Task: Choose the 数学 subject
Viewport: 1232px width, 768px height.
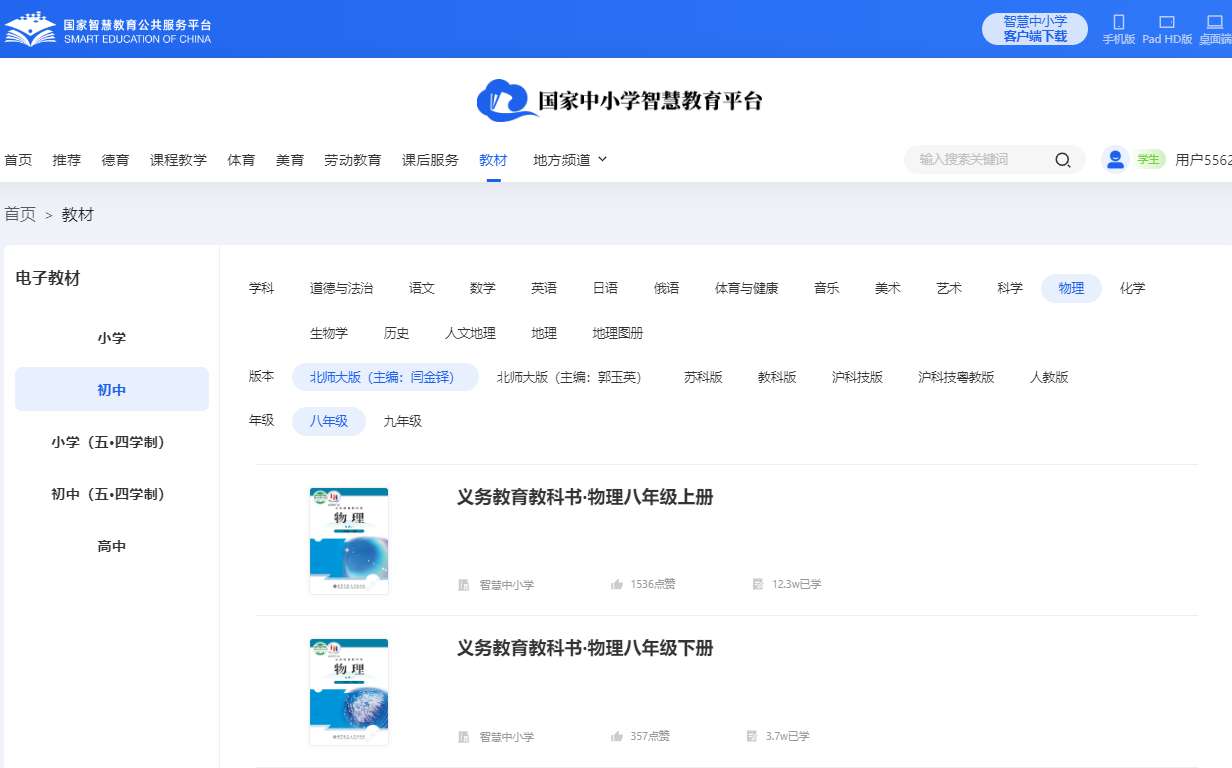Action: coord(483,288)
